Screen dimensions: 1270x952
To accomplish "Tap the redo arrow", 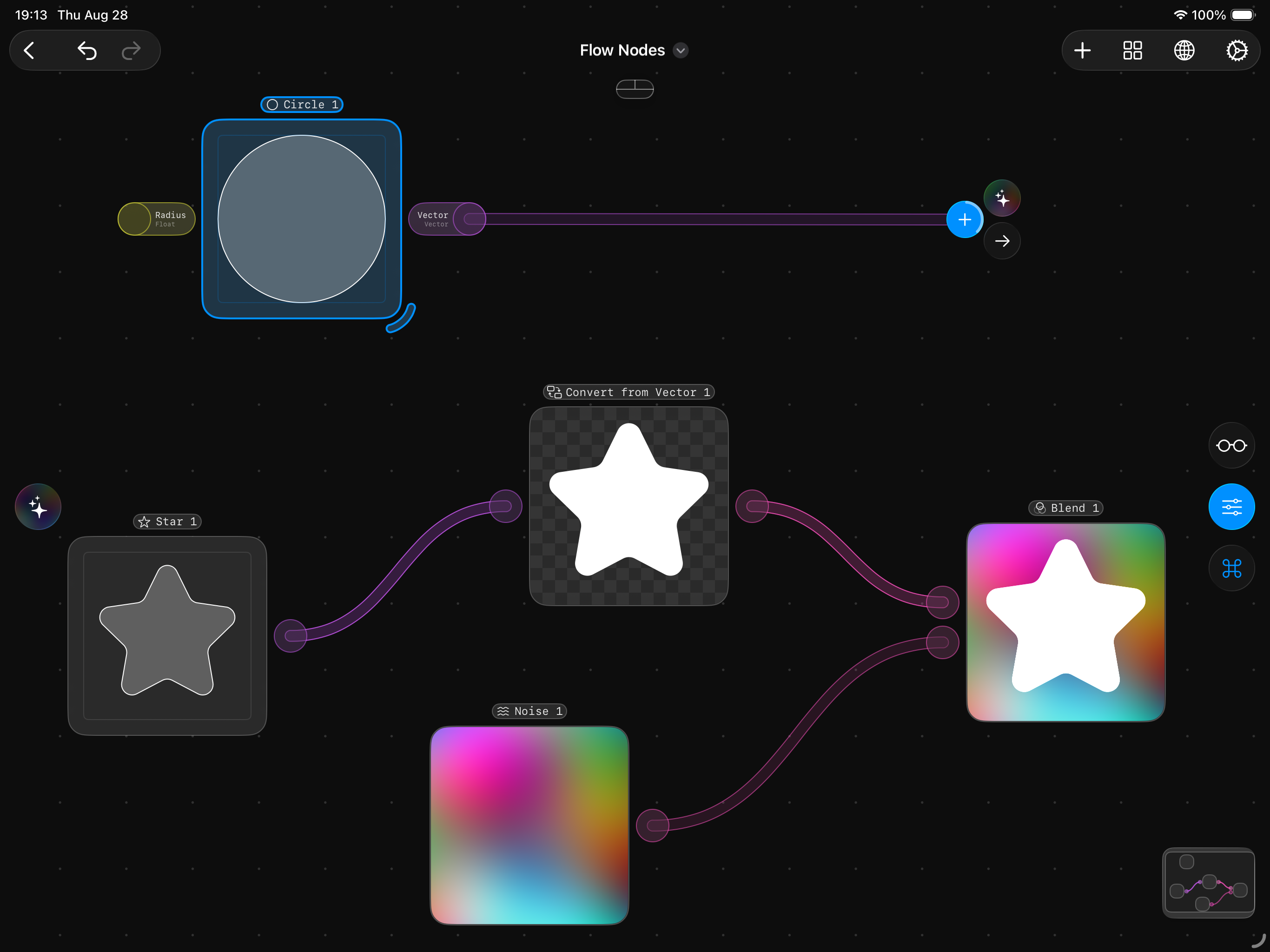I will [131, 51].
